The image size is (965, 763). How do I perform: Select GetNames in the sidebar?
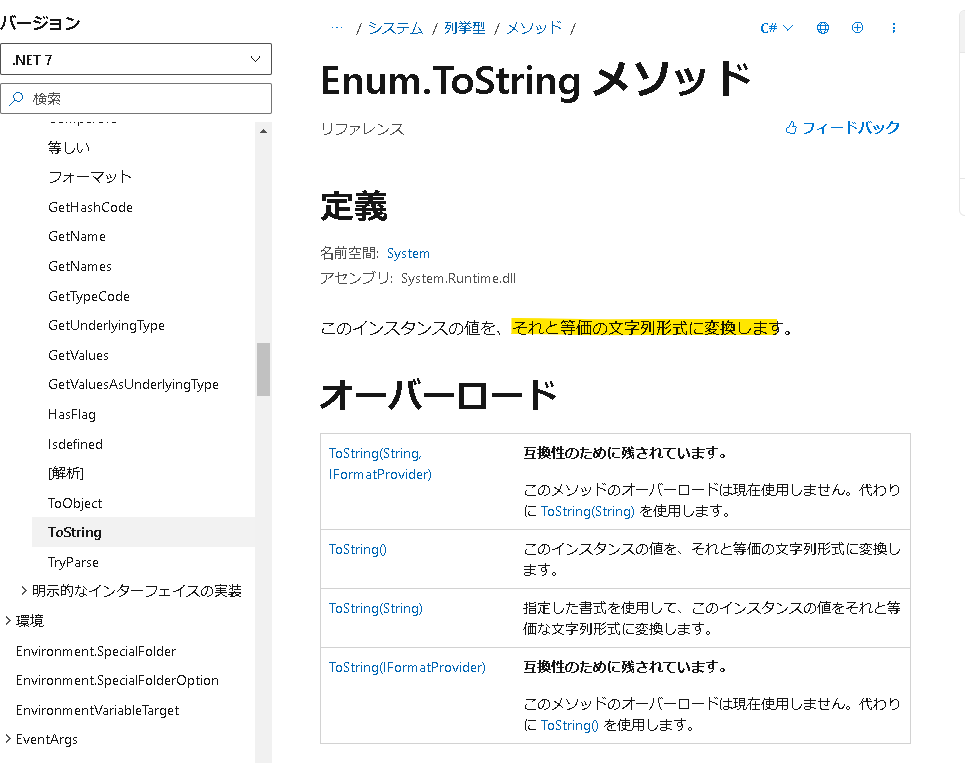pyautogui.click(x=80, y=266)
